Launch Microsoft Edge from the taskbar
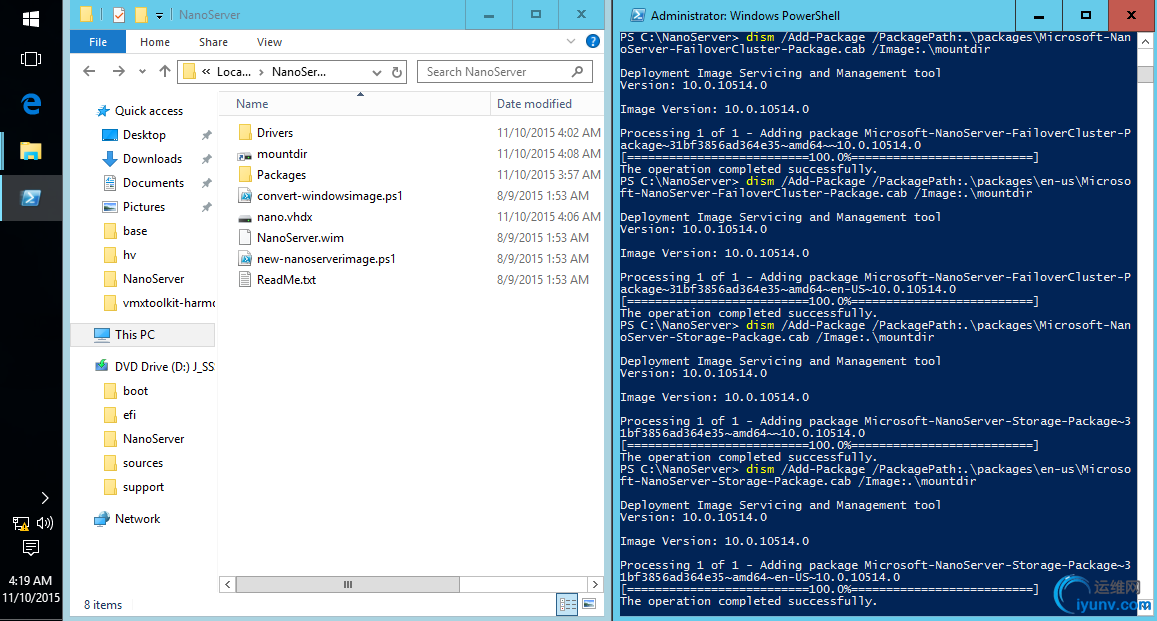 click(x=31, y=104)
